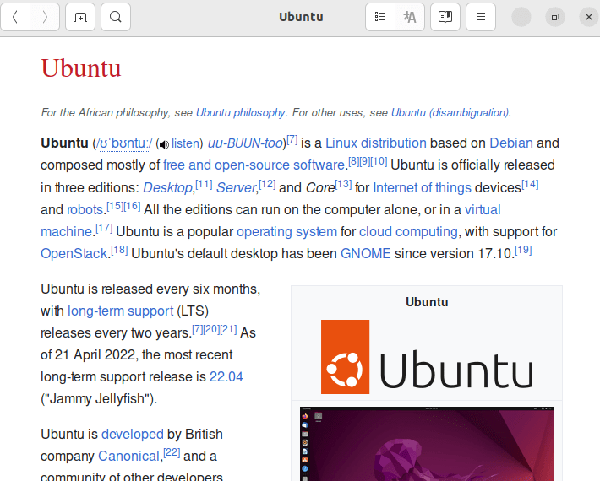Open the hamburger main menu

click(x=481, y=17)
